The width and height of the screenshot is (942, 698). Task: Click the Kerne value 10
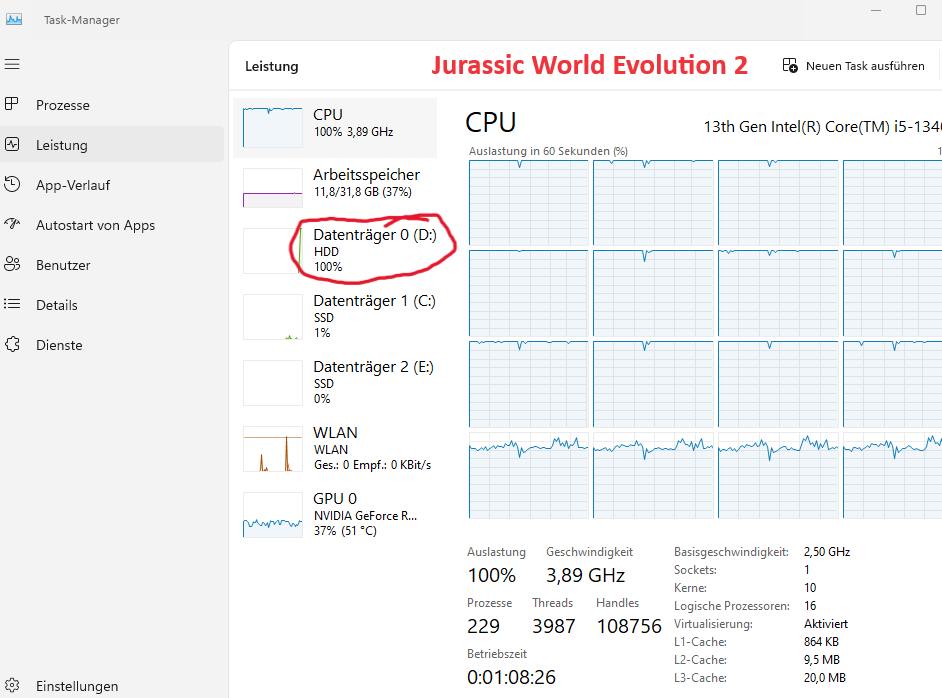[810, 587]
